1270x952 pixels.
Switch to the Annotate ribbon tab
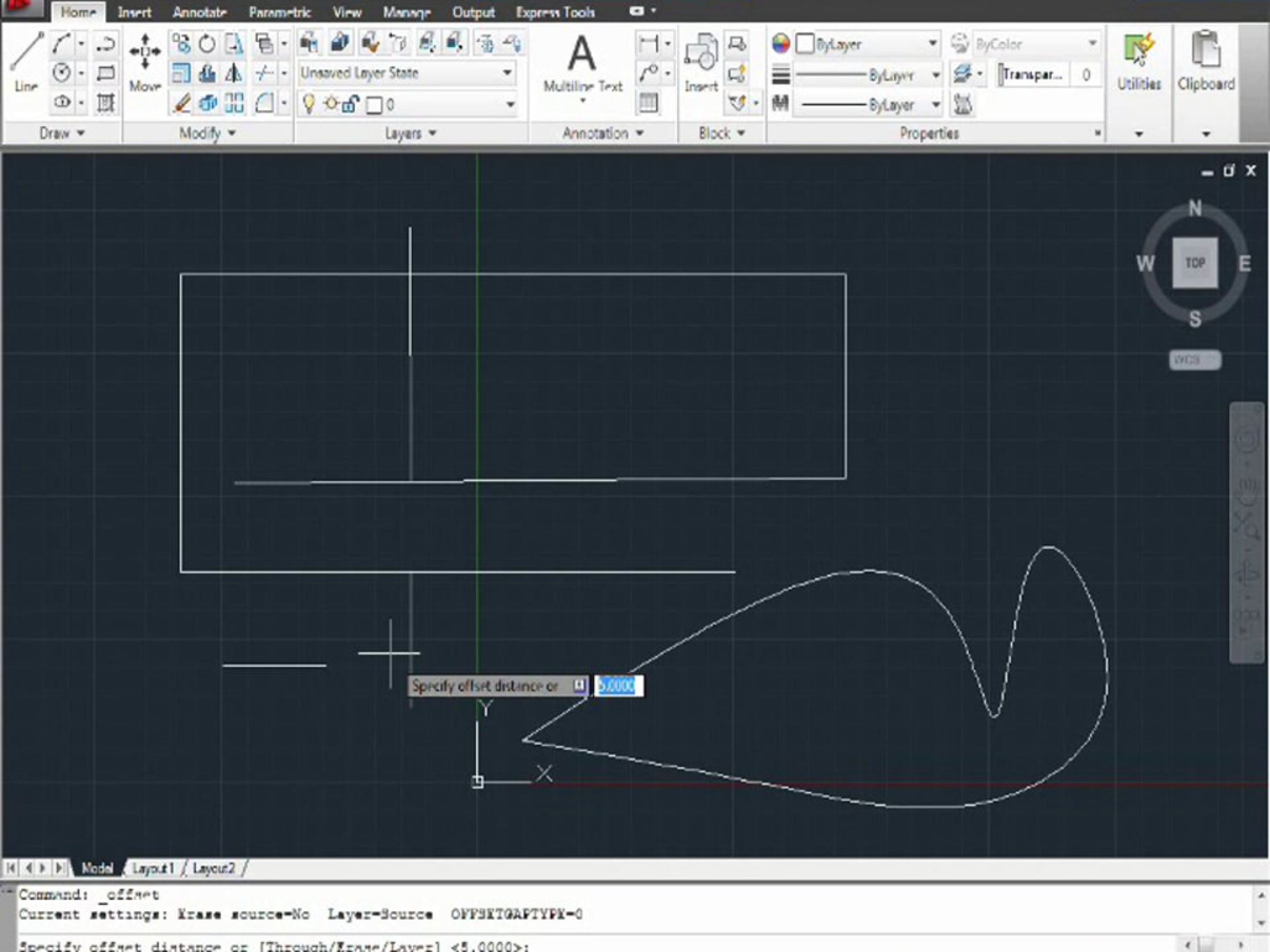[199, 12]
